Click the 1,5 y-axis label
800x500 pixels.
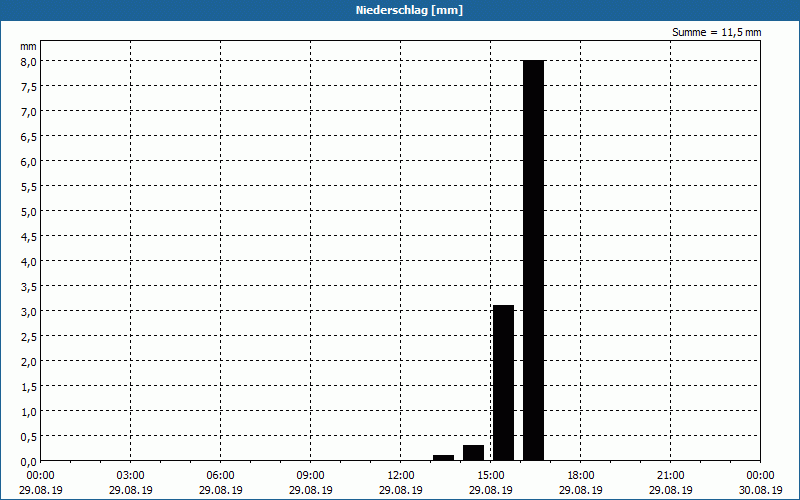pos(29,386)
